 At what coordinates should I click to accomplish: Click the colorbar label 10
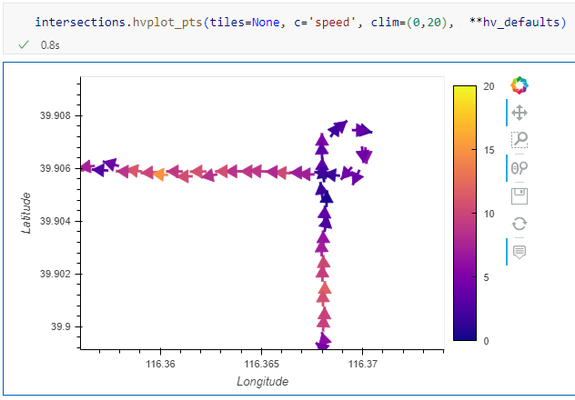489,214
